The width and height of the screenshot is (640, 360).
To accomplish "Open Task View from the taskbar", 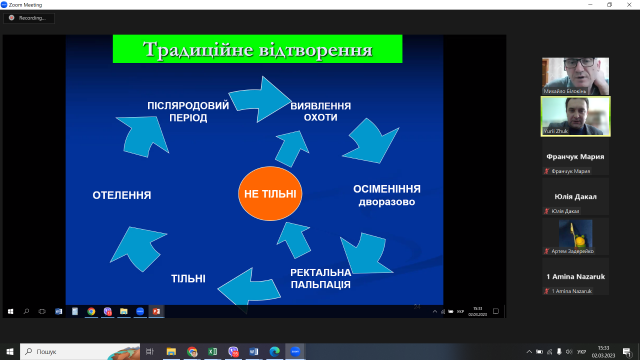I will click(x=150, y=351).
